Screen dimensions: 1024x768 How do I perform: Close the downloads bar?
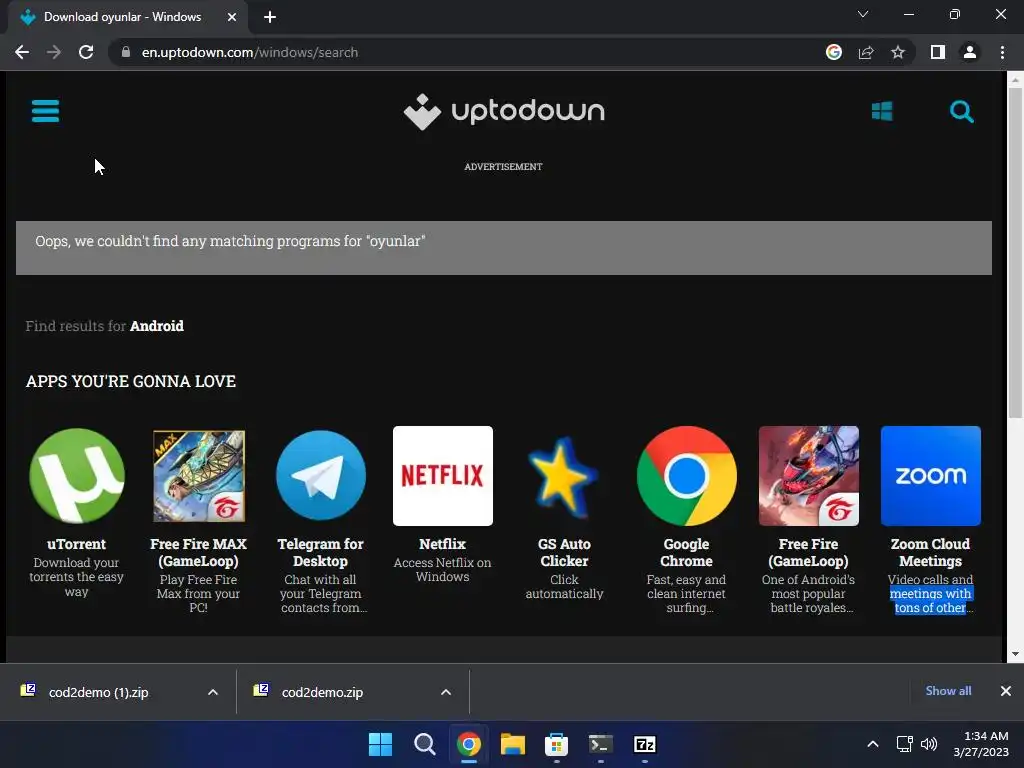click(1006, 691)
